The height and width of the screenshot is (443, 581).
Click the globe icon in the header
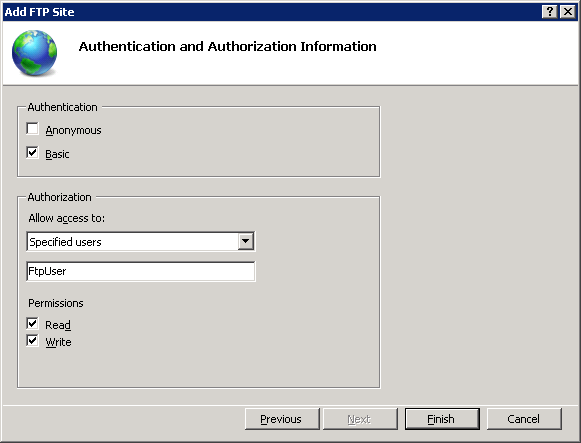(34, 53)
